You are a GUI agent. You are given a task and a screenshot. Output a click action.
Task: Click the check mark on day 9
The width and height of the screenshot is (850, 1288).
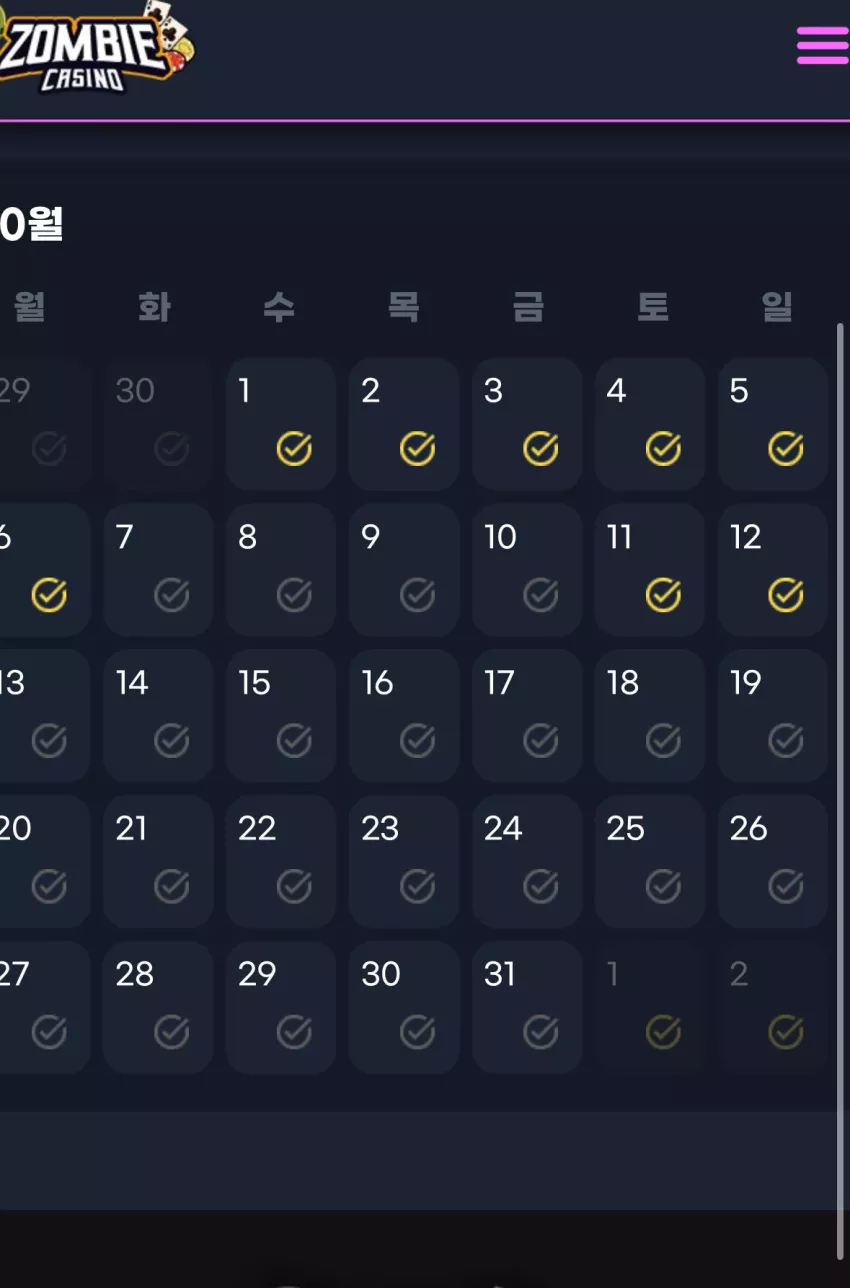click(417, 595)
